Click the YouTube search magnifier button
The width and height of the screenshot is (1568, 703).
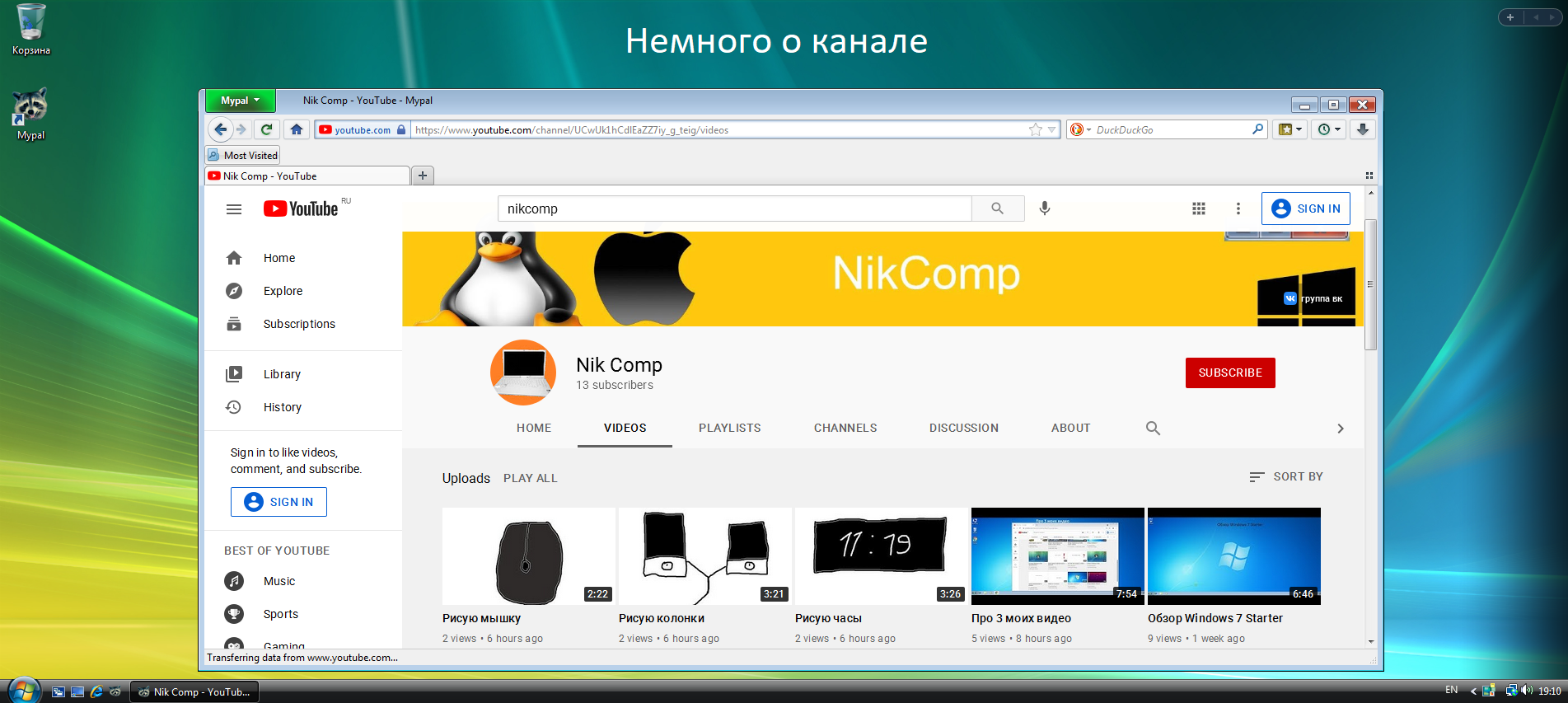click(x=998, y=209)
